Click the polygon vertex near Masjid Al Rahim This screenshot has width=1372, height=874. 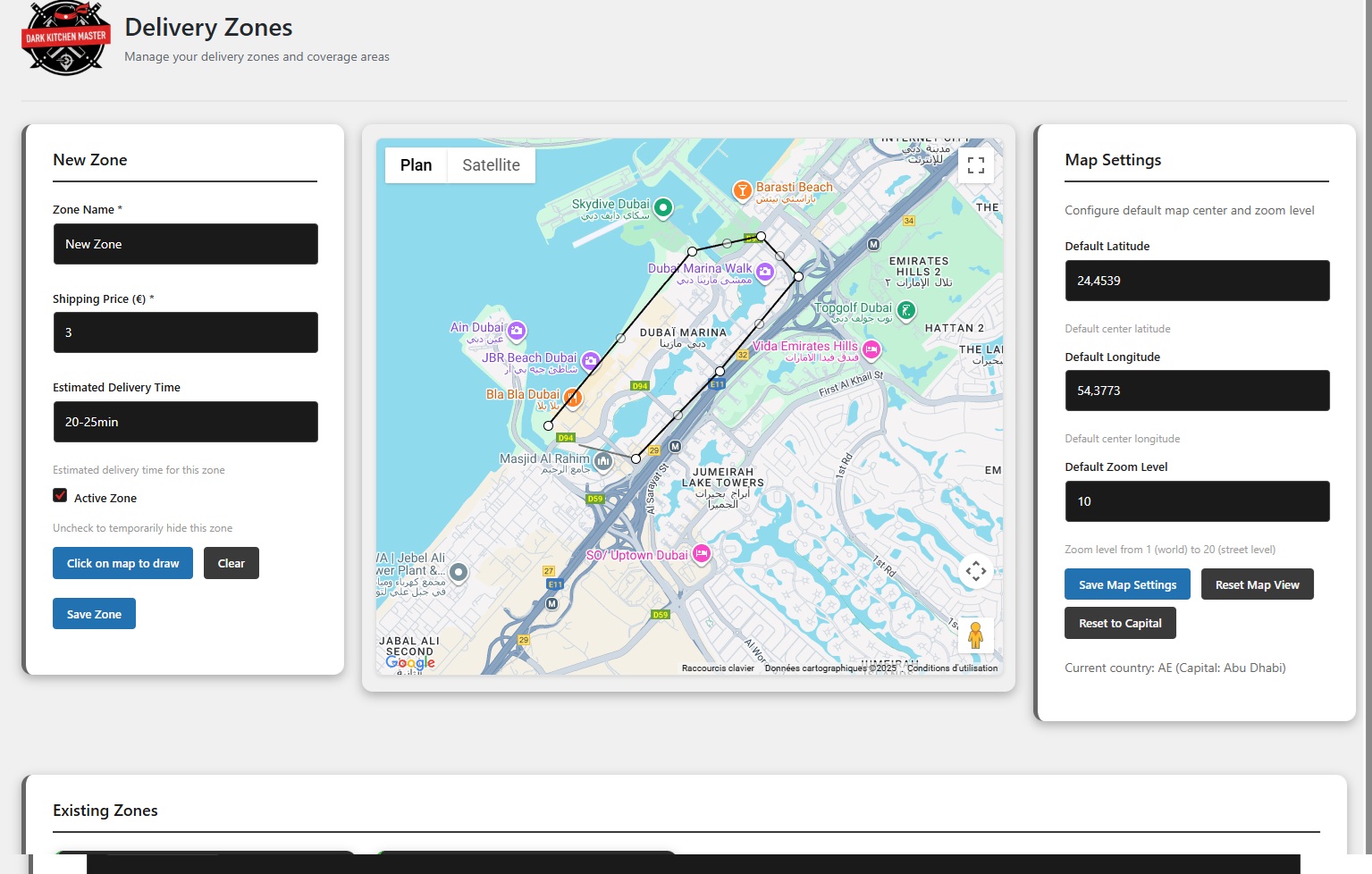click(636, 458)
